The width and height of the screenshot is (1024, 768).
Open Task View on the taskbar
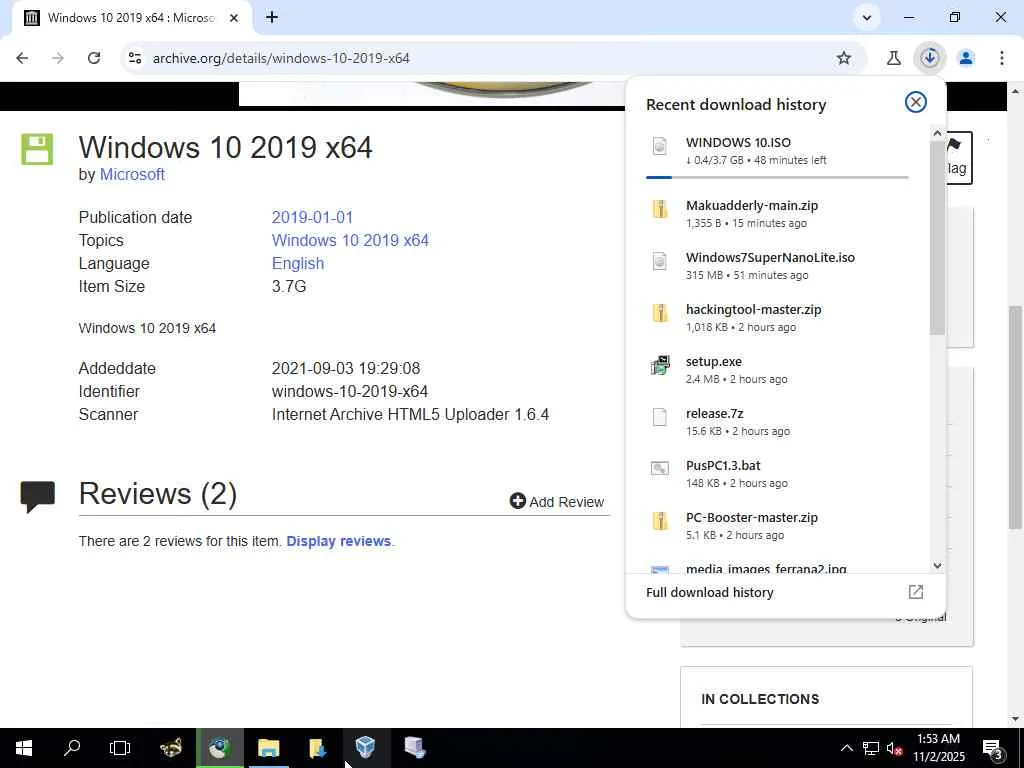click(x=120, y=748)
